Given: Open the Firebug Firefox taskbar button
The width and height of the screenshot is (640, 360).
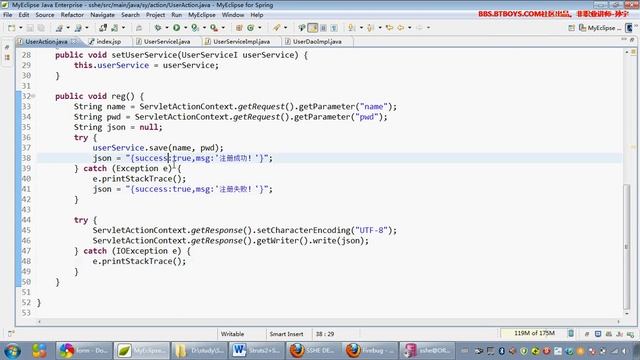Looking at the screenshot, I should click(x=371, y=351).
